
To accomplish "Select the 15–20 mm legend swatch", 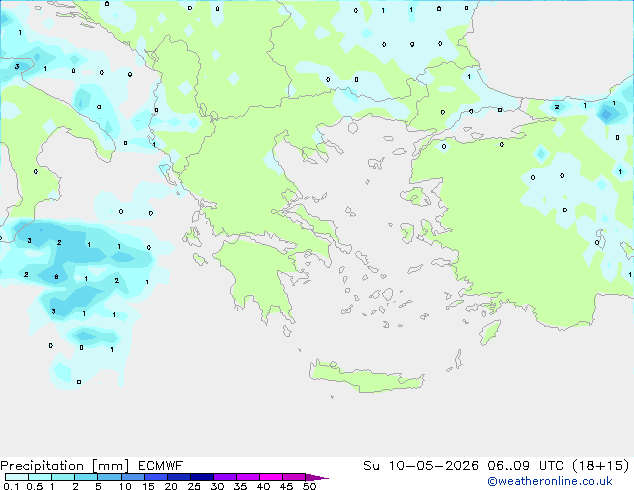I will click(155, 477).
